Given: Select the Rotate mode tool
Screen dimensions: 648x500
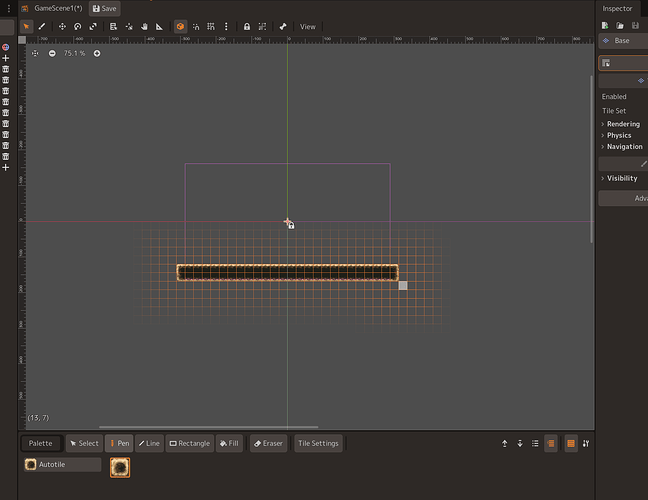Looking at the screenshot, I should (78, 27).
